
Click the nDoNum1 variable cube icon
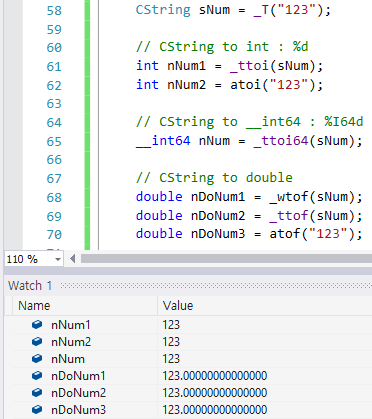coord(37,376)
